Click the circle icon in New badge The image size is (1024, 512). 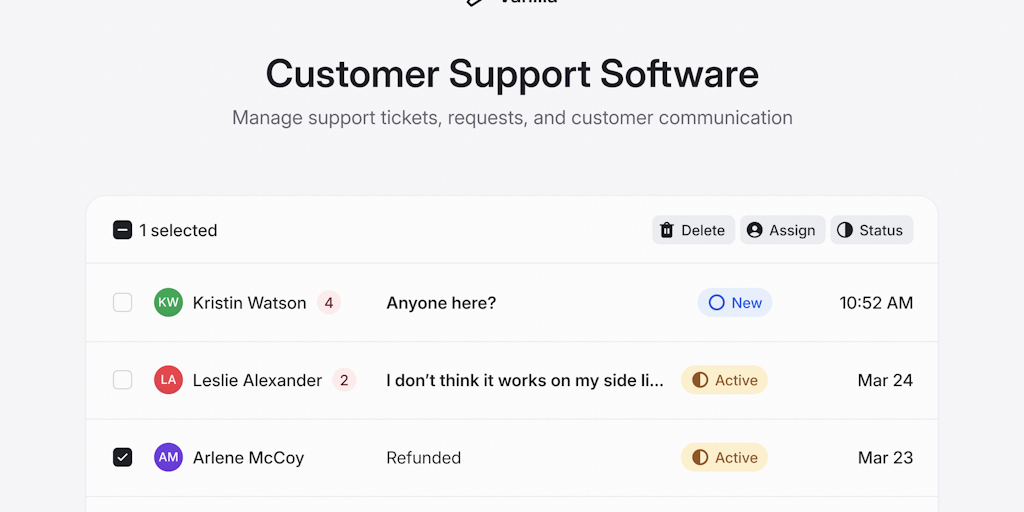tap(716, 303)
